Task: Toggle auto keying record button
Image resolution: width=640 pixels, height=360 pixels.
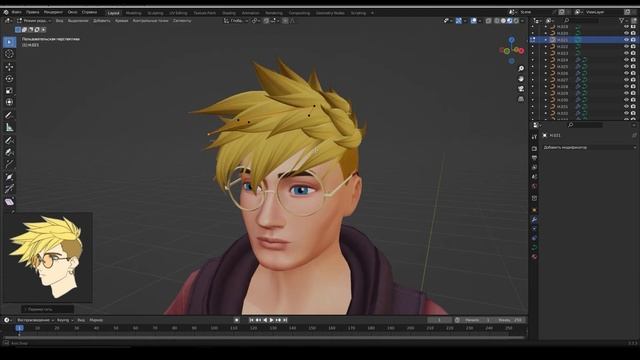Action: click(237, 320)
